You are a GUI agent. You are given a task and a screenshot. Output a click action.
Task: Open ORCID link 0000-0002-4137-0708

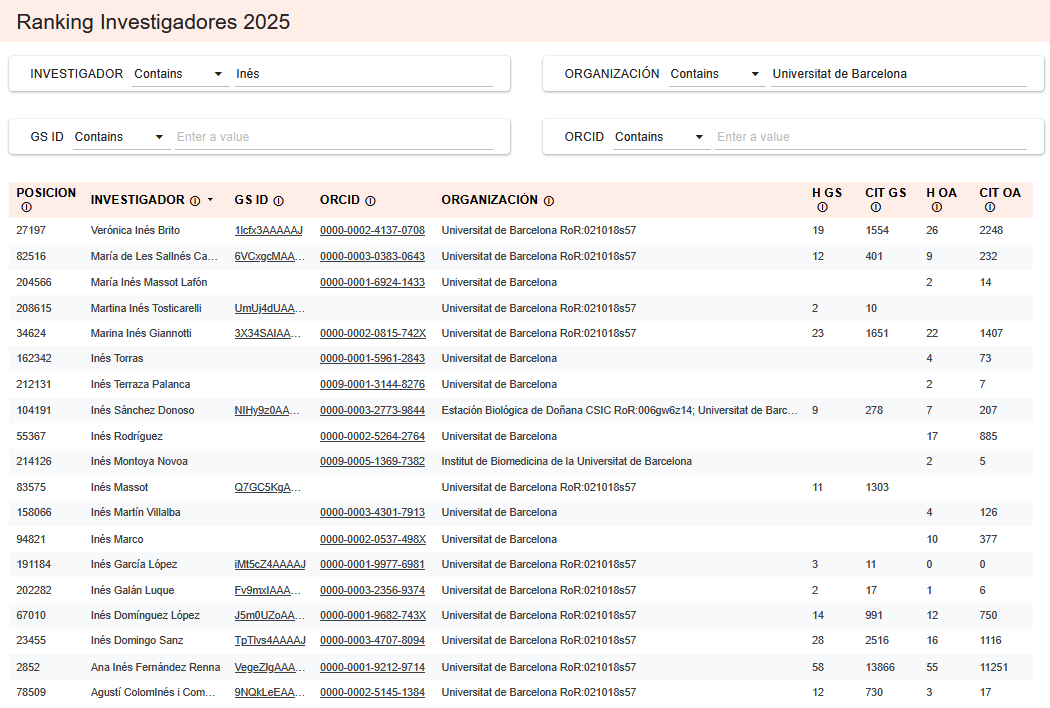(x=372, y=231)
